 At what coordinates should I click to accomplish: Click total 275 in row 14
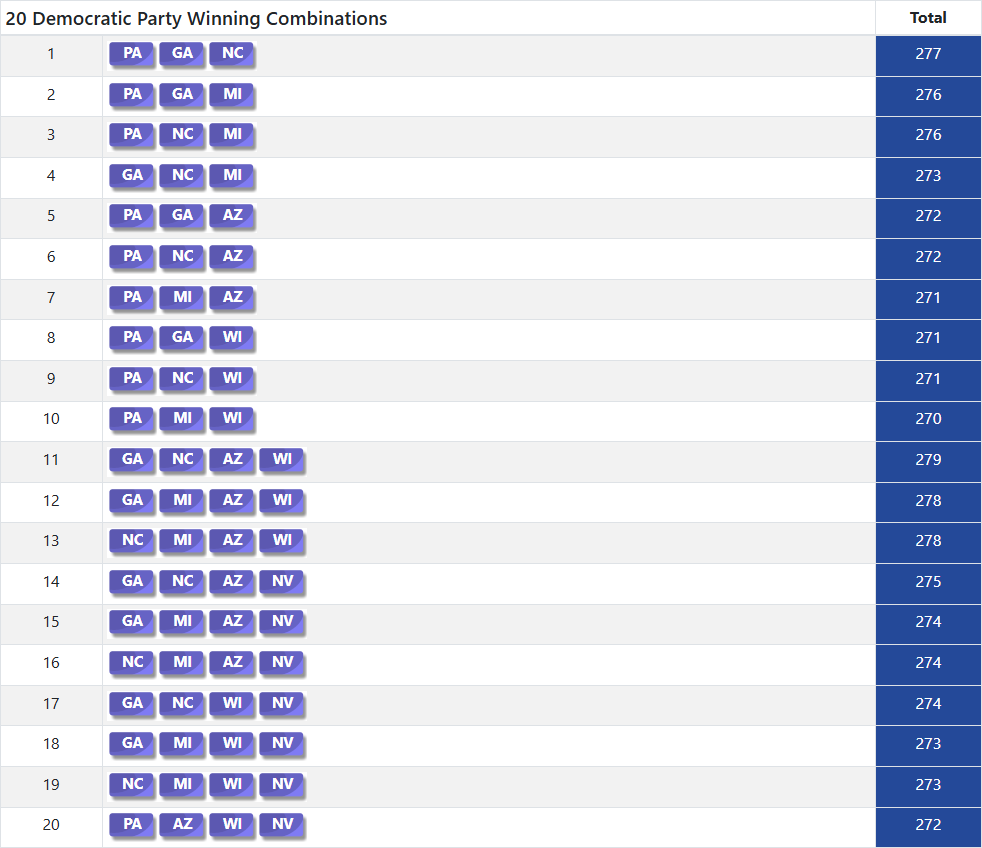(928, 582)
